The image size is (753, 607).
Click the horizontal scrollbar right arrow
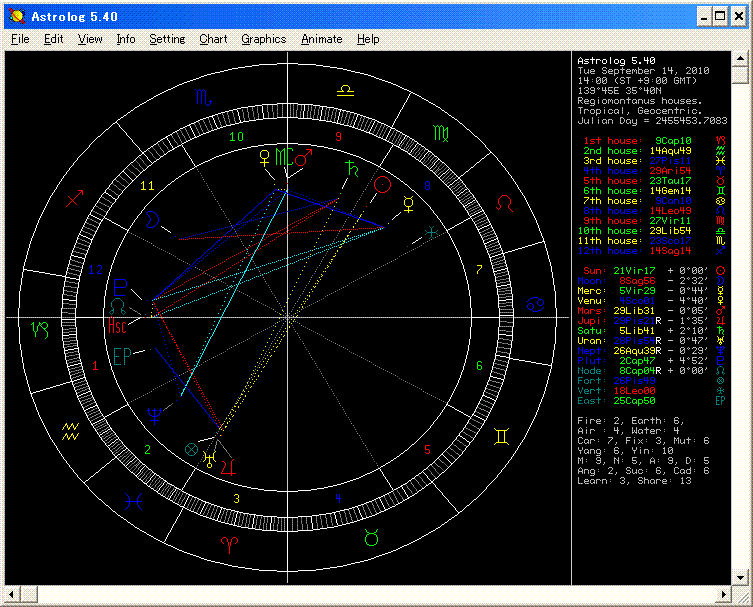pyautogui.click(x=723, y=593)
